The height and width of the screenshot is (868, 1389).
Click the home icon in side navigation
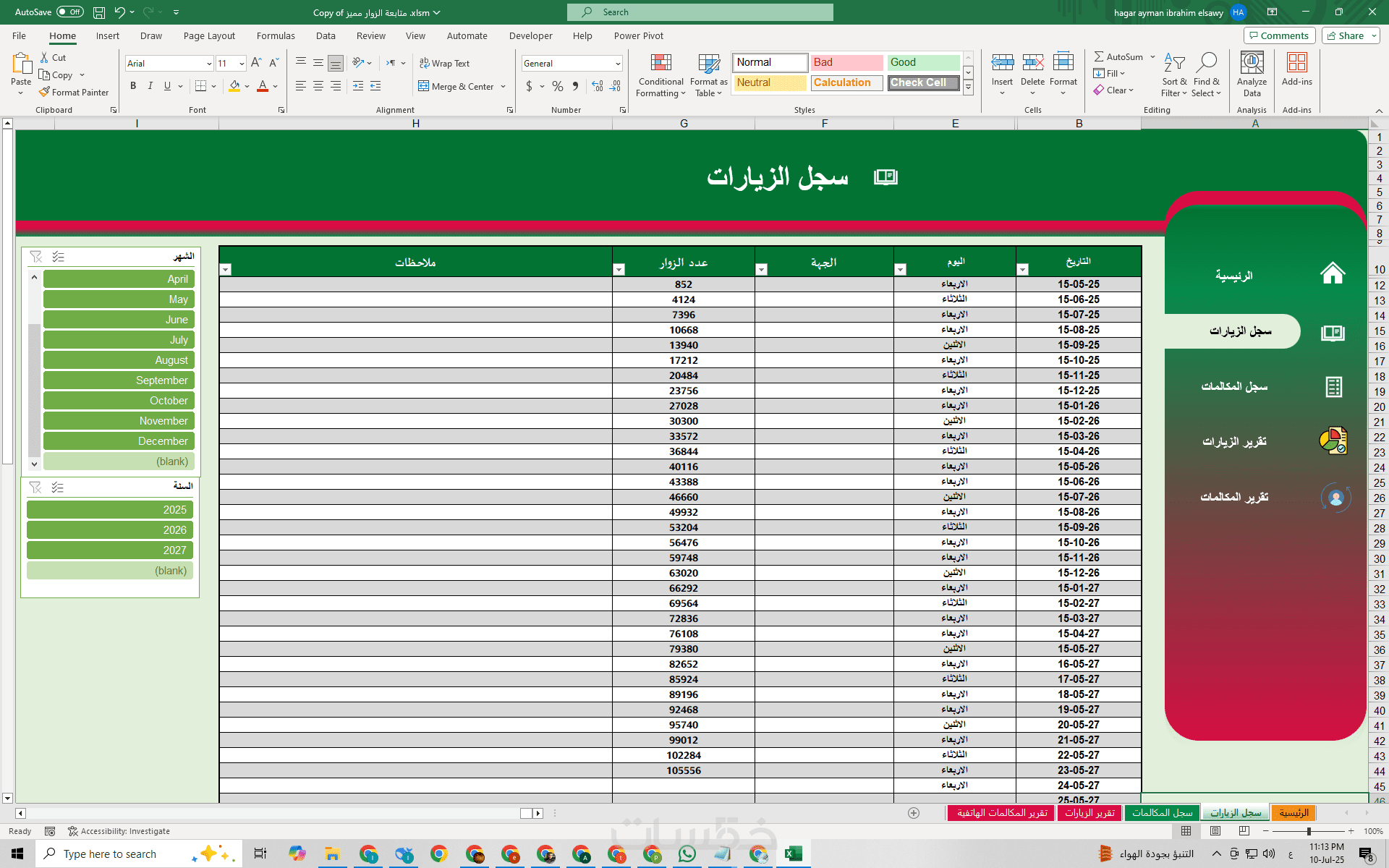(x=1332, y=273)
